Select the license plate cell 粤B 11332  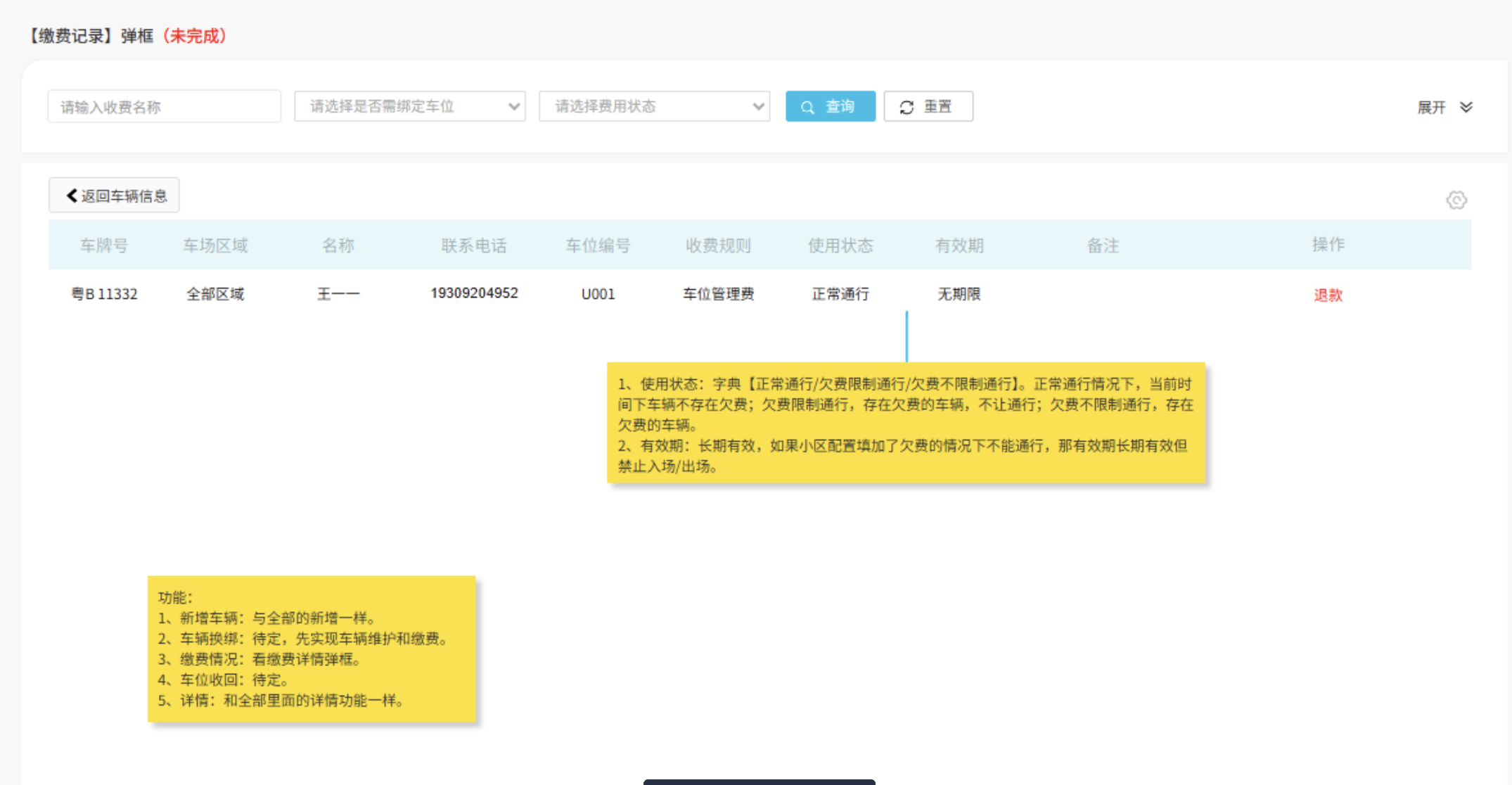[x=104, y=294]
